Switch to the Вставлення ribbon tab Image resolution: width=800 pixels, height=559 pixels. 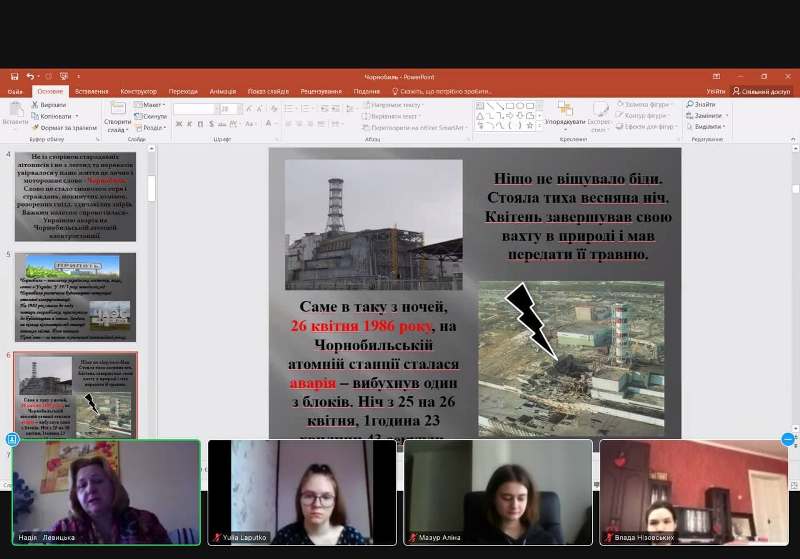[91, 91]
